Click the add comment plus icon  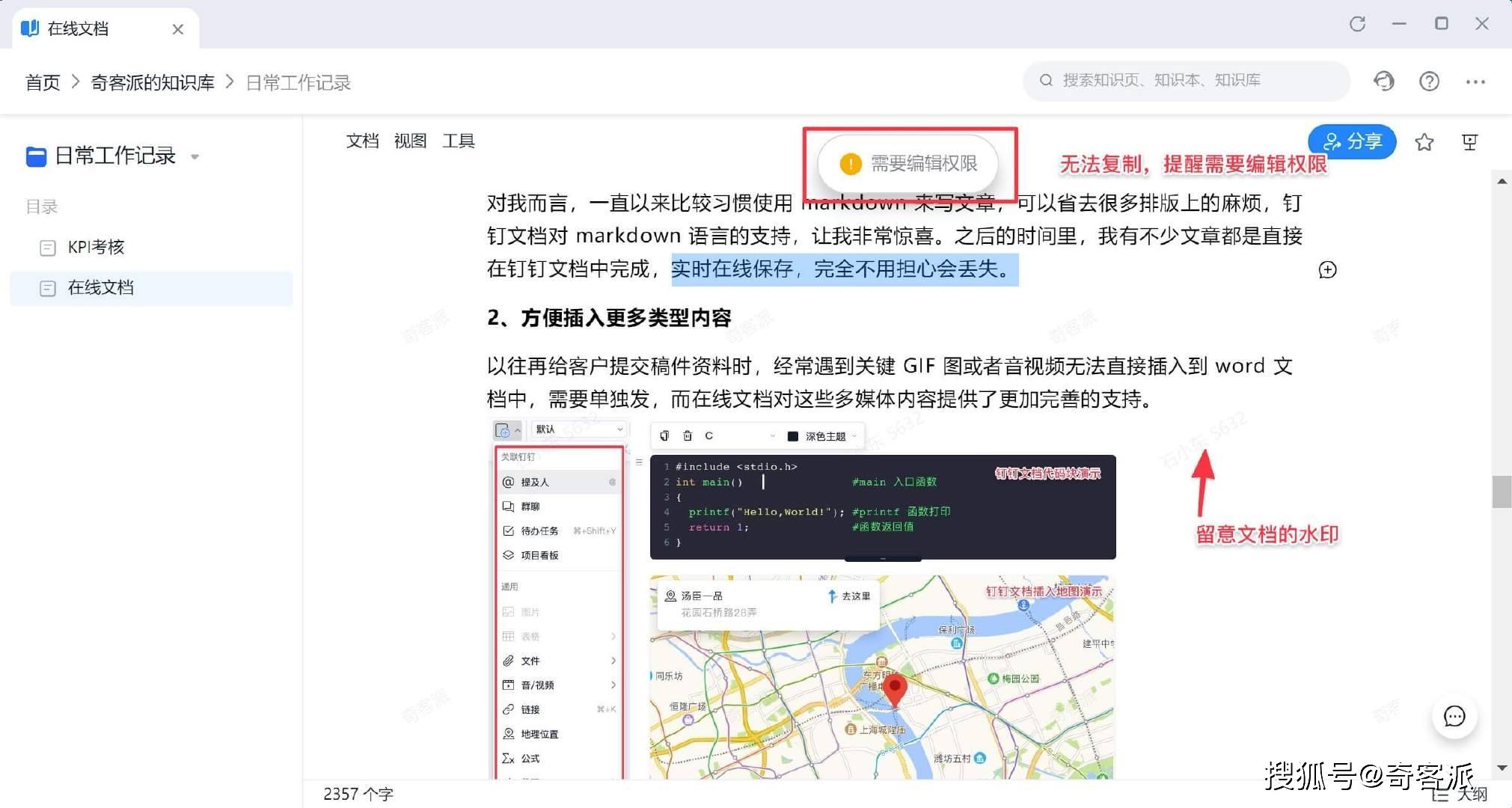point(1327,270)
